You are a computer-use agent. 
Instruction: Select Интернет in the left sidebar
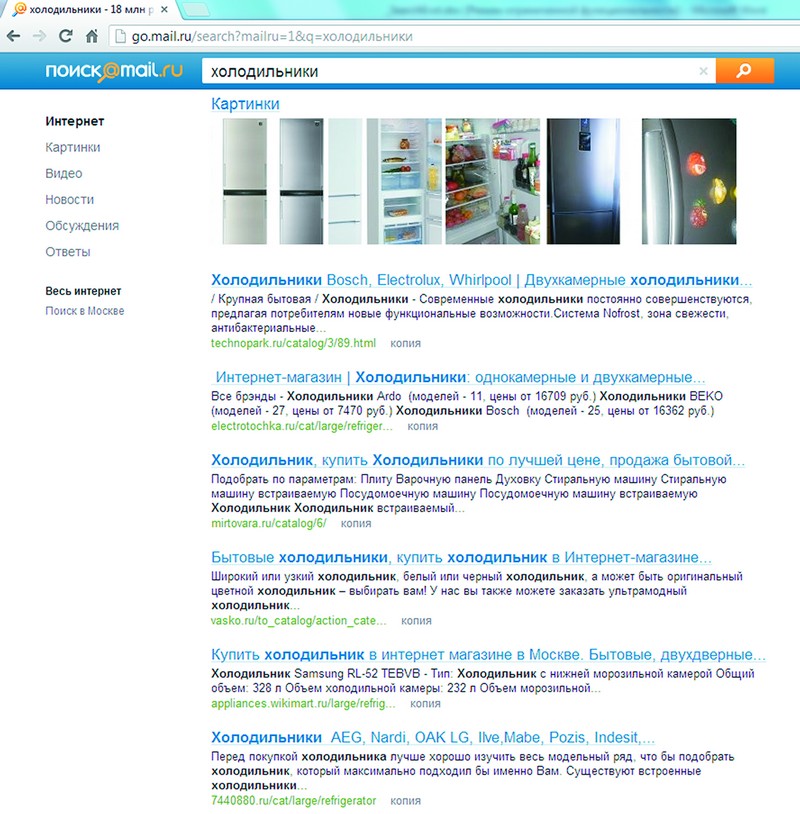75,121
